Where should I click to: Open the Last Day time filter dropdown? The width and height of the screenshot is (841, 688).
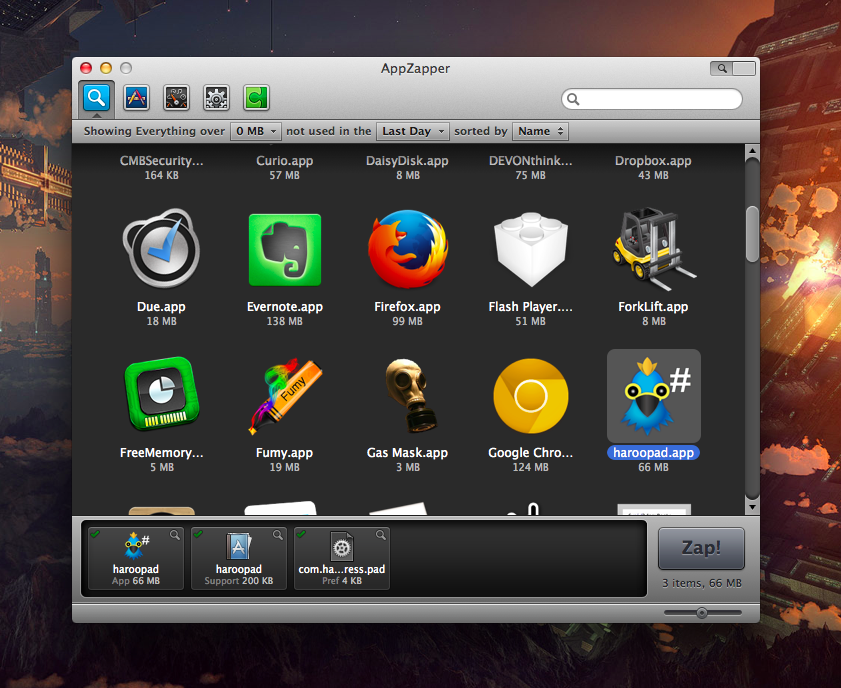413,131
